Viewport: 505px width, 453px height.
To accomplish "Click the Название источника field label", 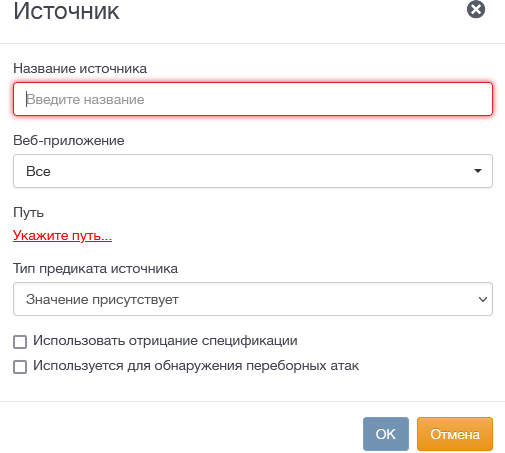I will tap(80, 68).
